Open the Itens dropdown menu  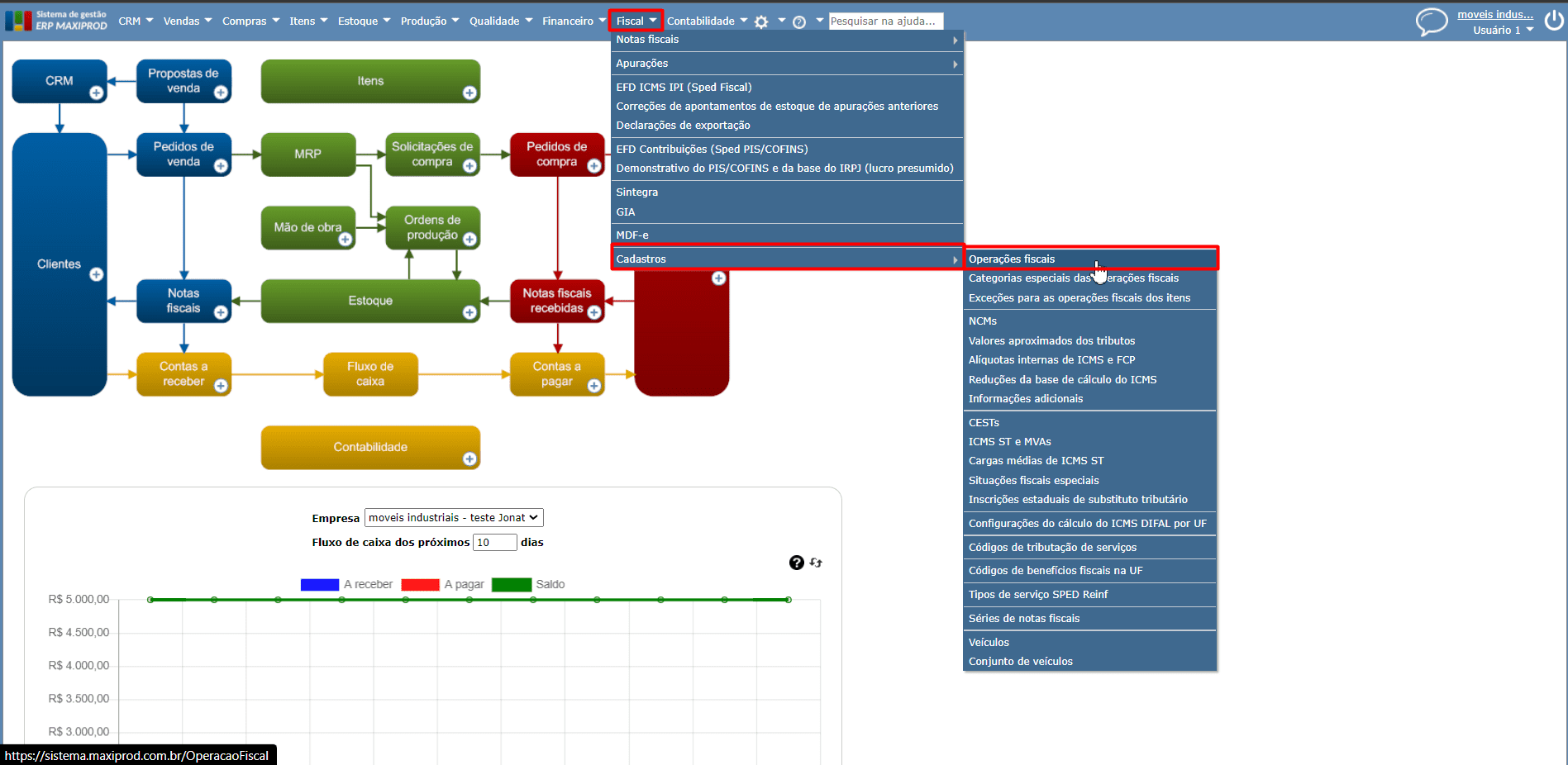point(308,21)
